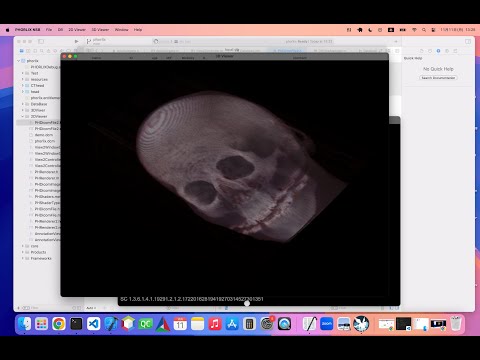This screenshot has width=480, height=360.
Task: Select phorlix.dcm in project navigator
Action: [45, 141]
